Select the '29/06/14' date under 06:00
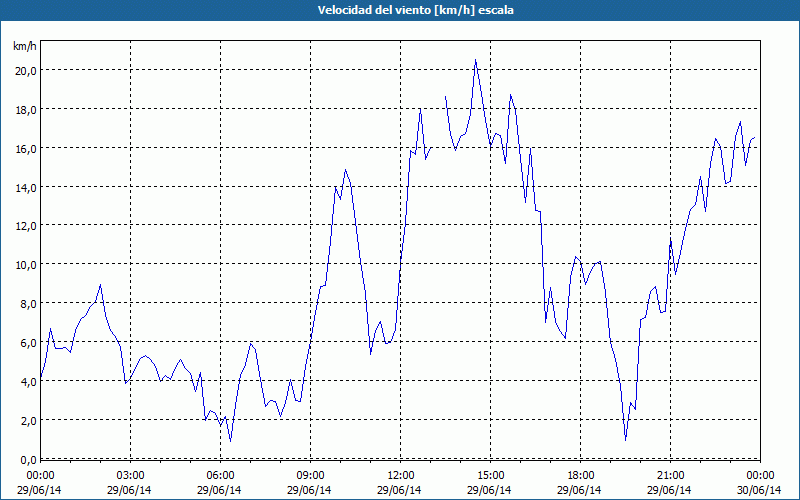 pyautogui.click(x=220, y=490)
